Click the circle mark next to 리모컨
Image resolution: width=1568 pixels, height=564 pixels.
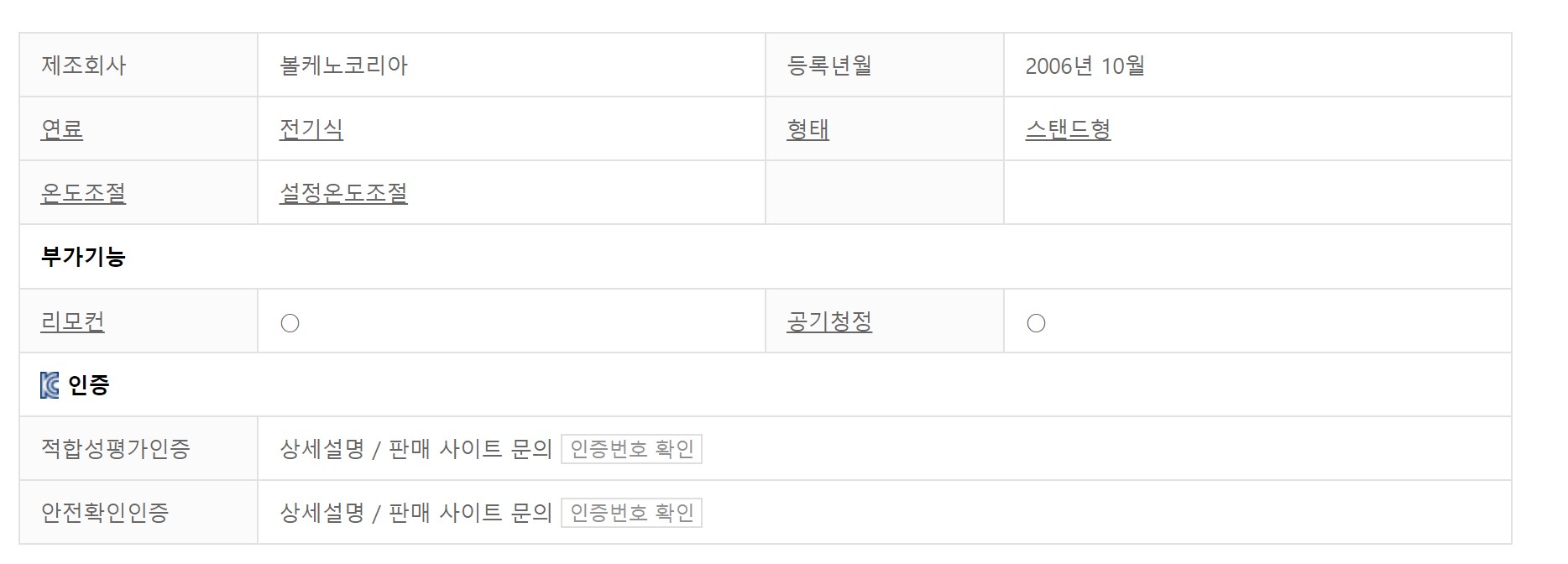click(290, 323)
